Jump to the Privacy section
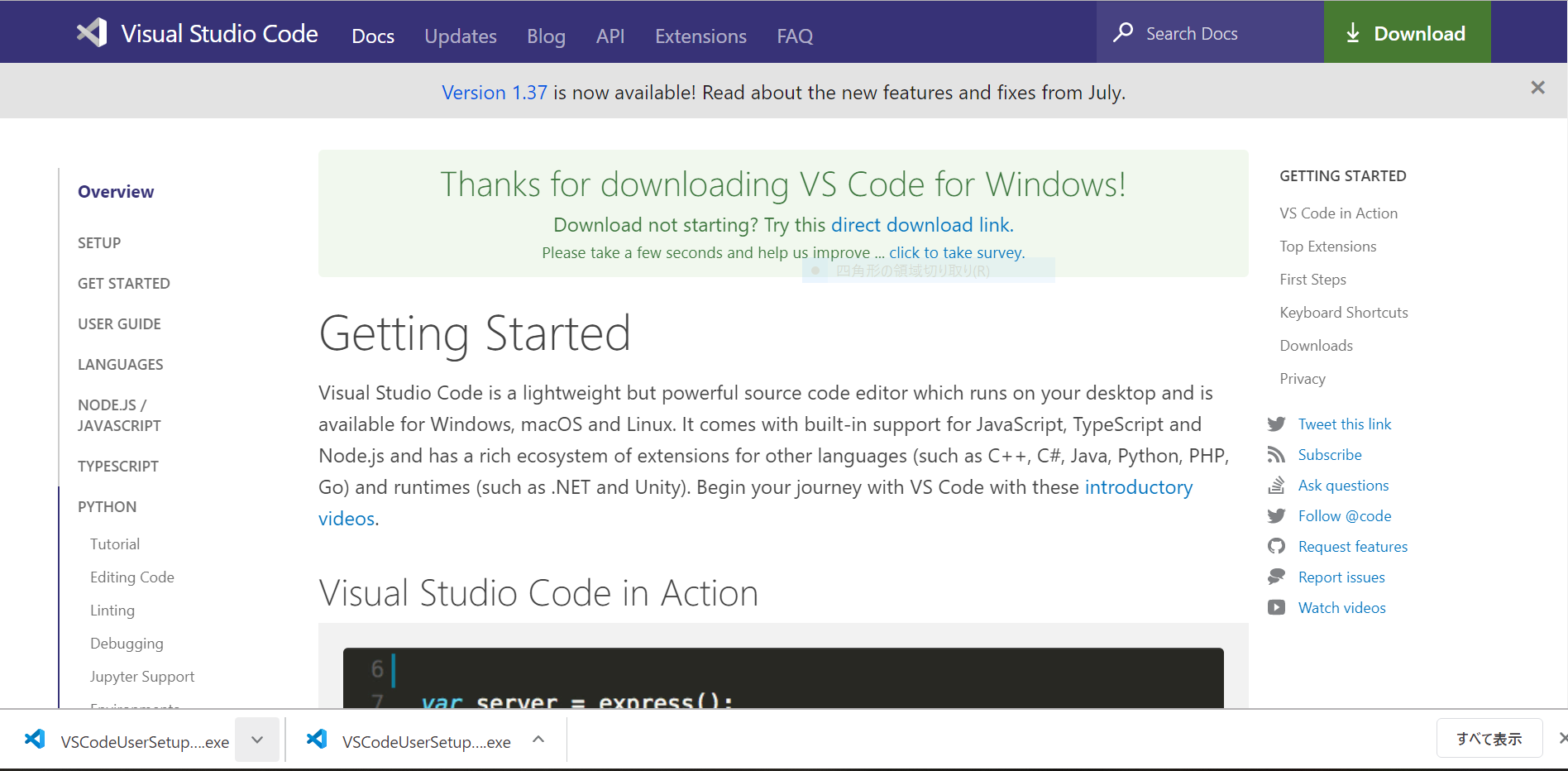Viewport: 1568px width, 771px height. [1303, 379]
